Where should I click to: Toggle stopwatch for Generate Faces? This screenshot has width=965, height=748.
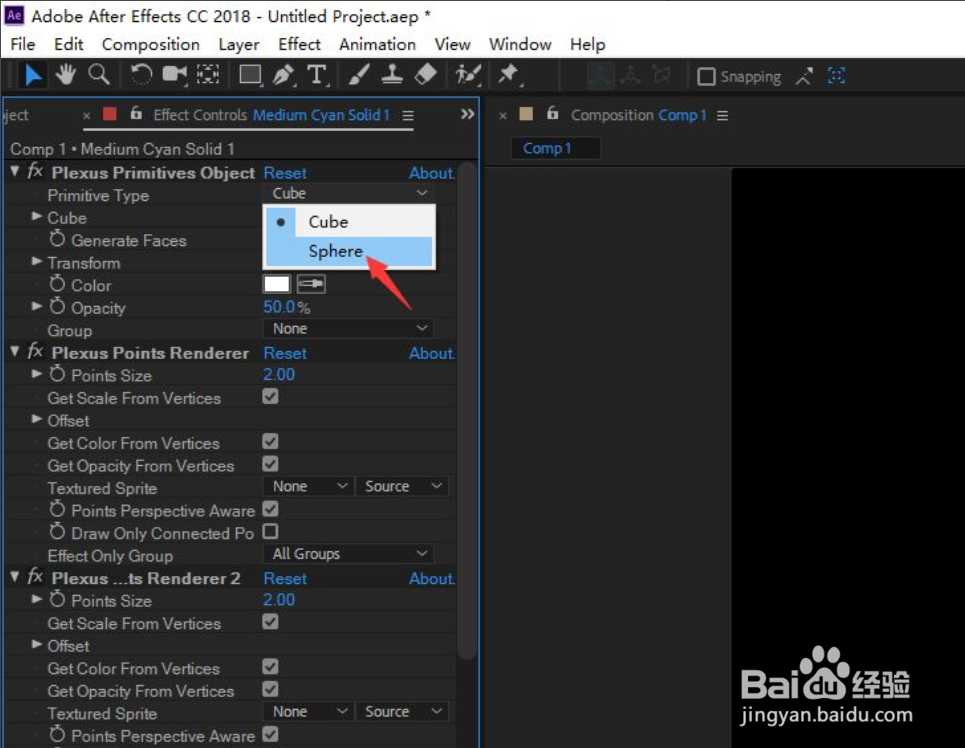point(57,239)
